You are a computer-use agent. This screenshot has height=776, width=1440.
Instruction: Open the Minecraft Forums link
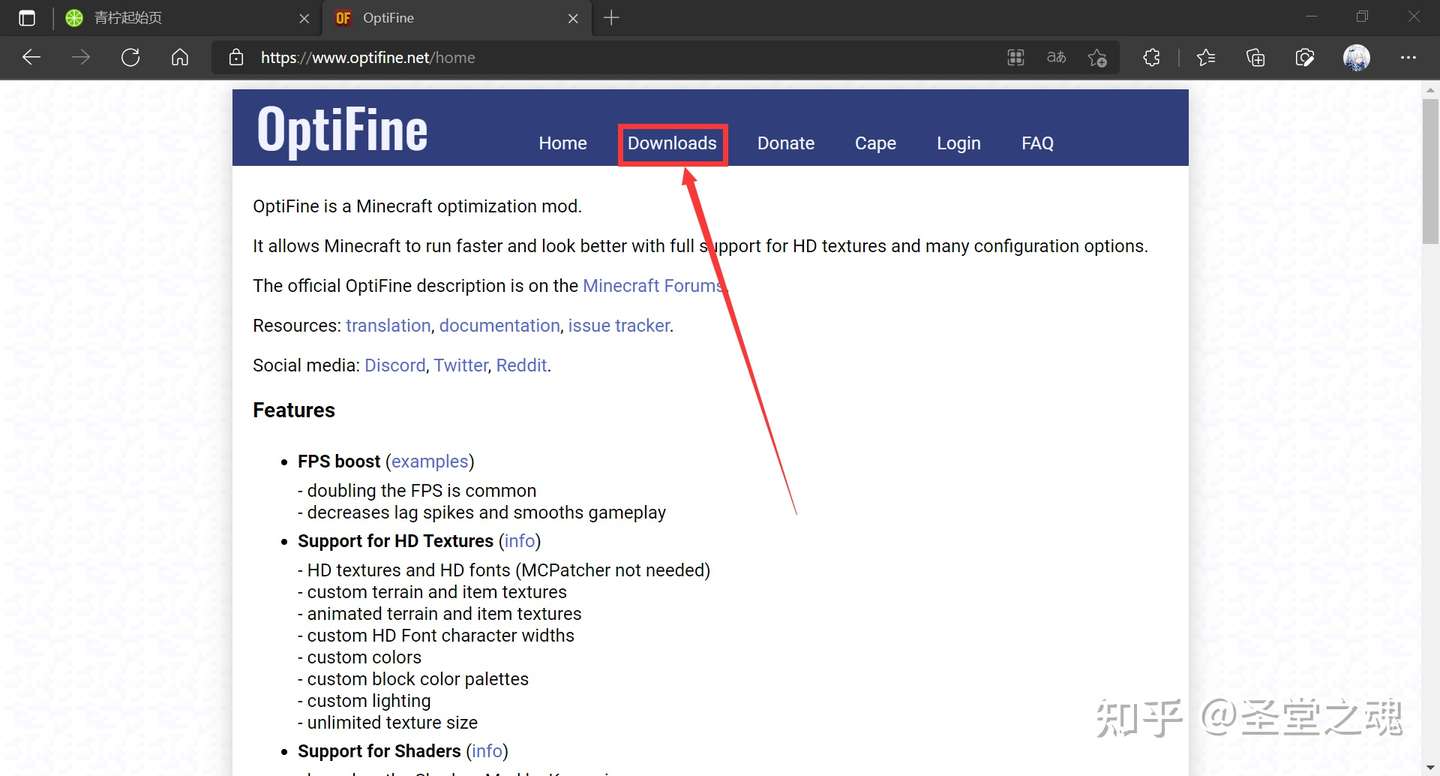652,285
